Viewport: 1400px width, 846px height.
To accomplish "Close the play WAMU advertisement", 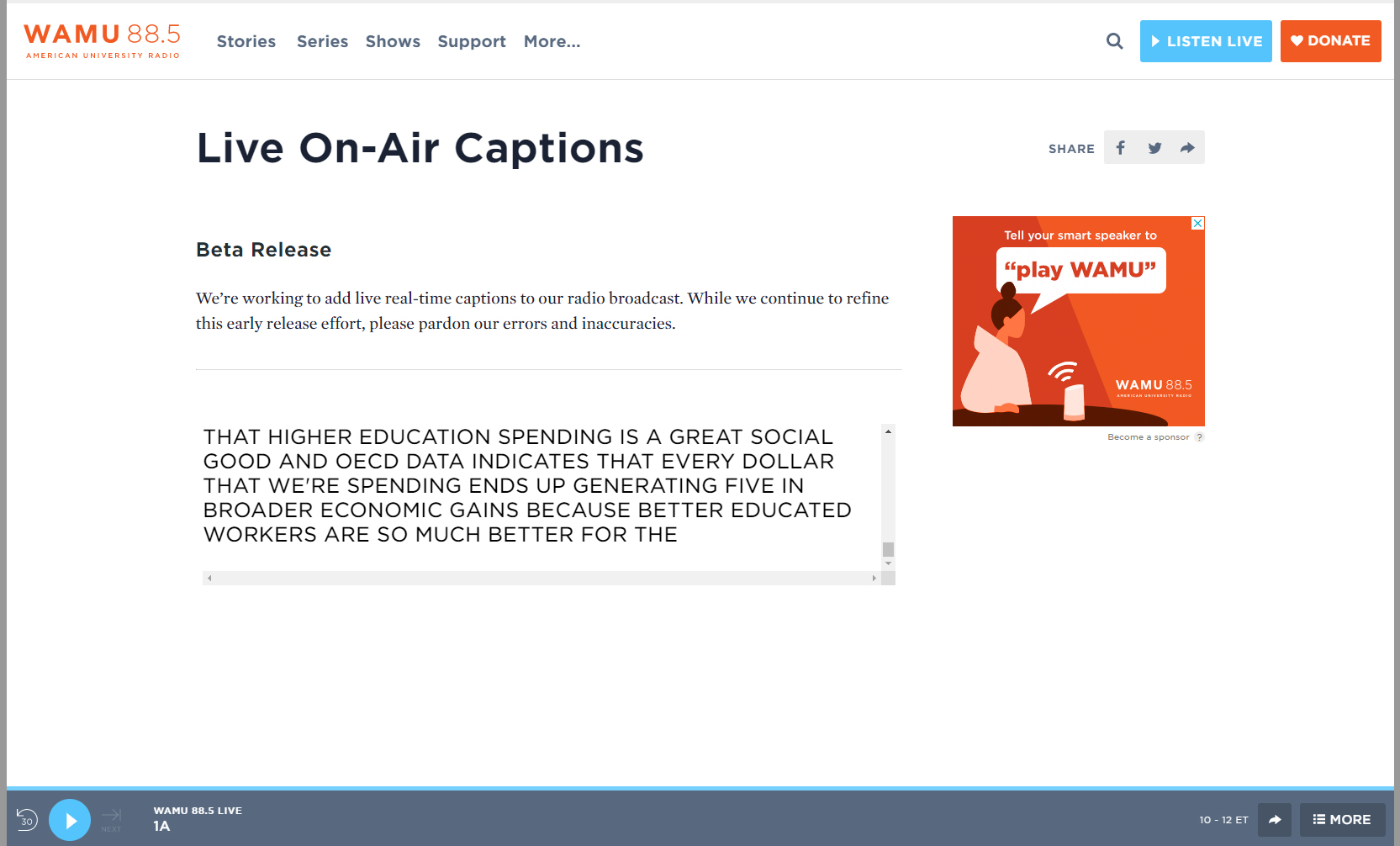I will click(x=1197, y=223).
